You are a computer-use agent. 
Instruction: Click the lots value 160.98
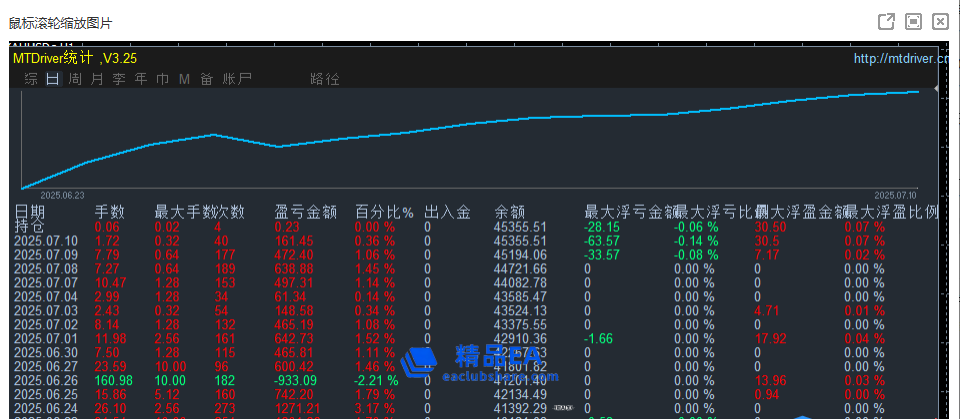[x=114, y=380]
